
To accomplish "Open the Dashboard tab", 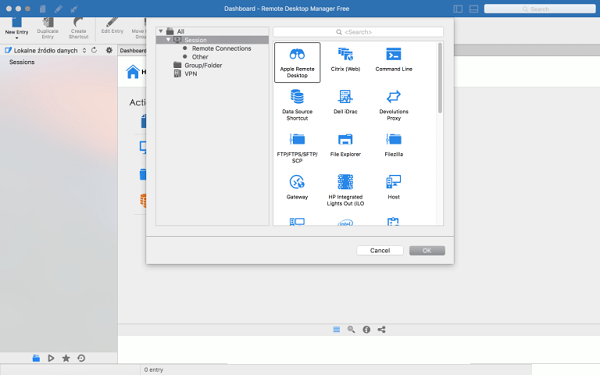I will pos(132,50).
